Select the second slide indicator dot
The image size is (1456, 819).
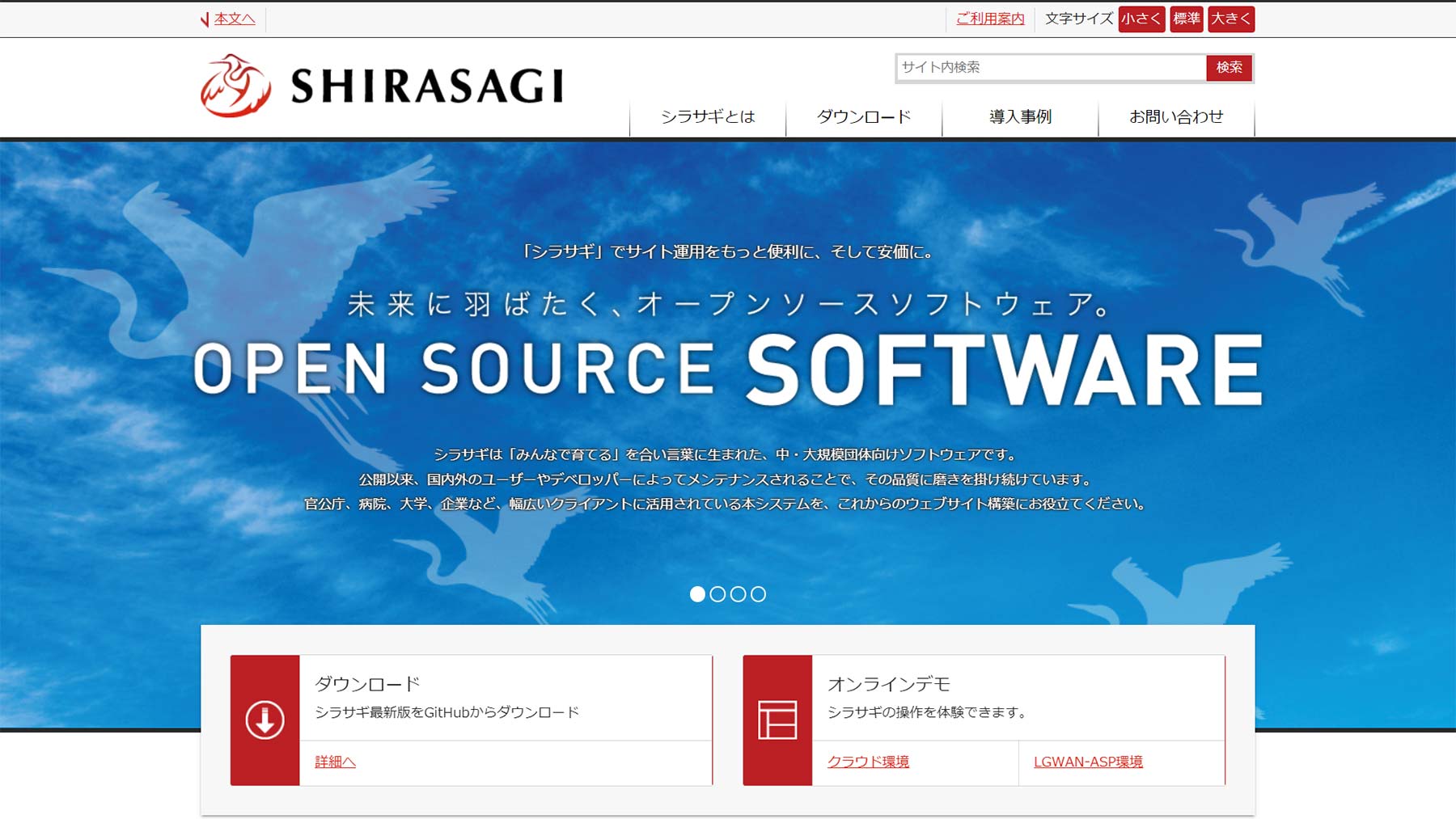click(717, 594)
